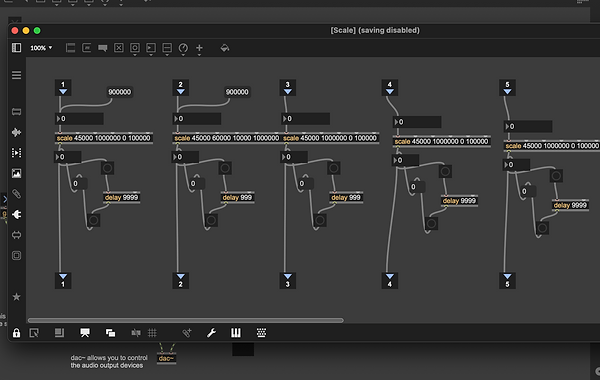Viewport: 600px width, 380px height.
Task: Click the small number box in column 5 loop
Action: point(529,191)
